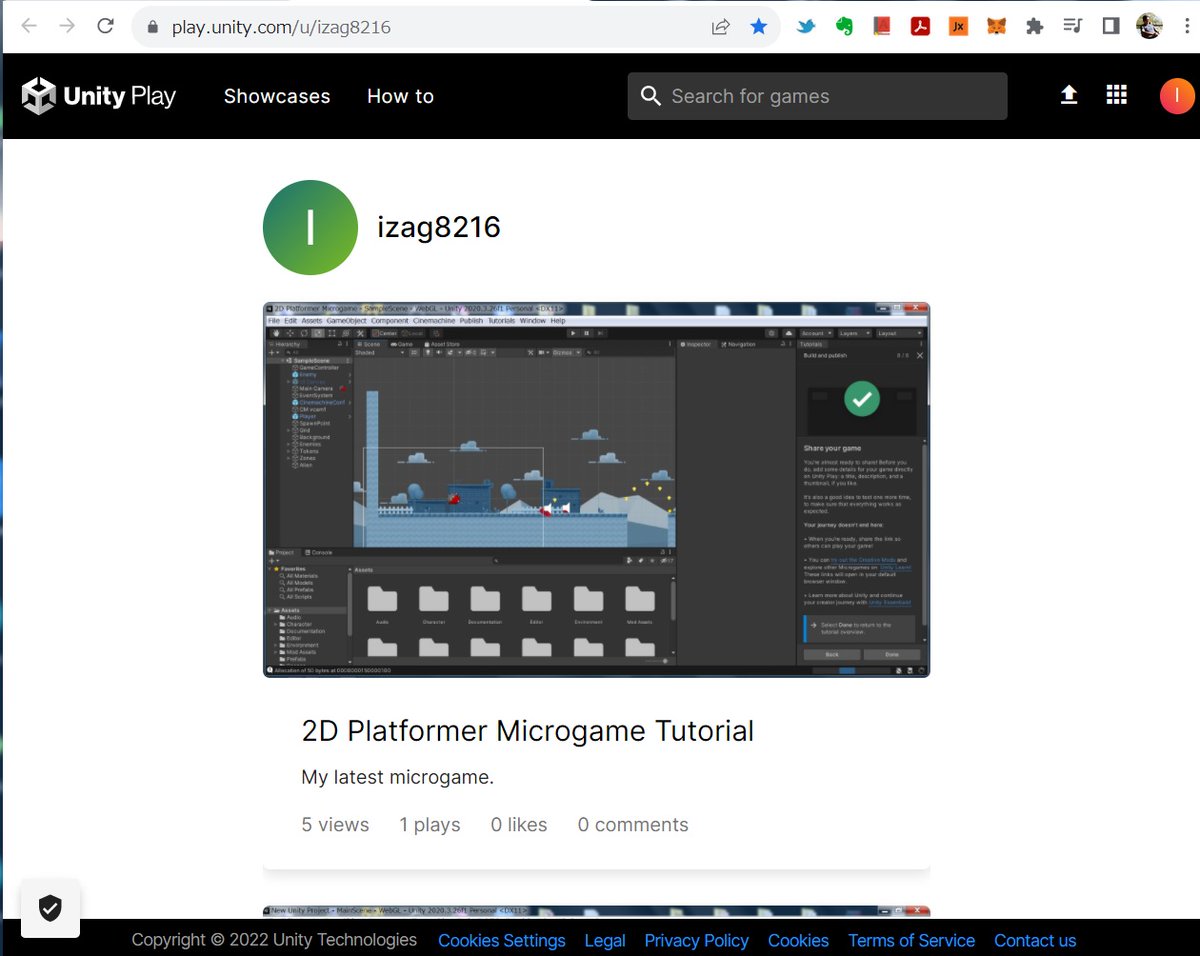The height and width of the screenshot is (956, 1200).
Task: Open the 2D Platformer Microgame thumbnail
Action: point(596,489)
